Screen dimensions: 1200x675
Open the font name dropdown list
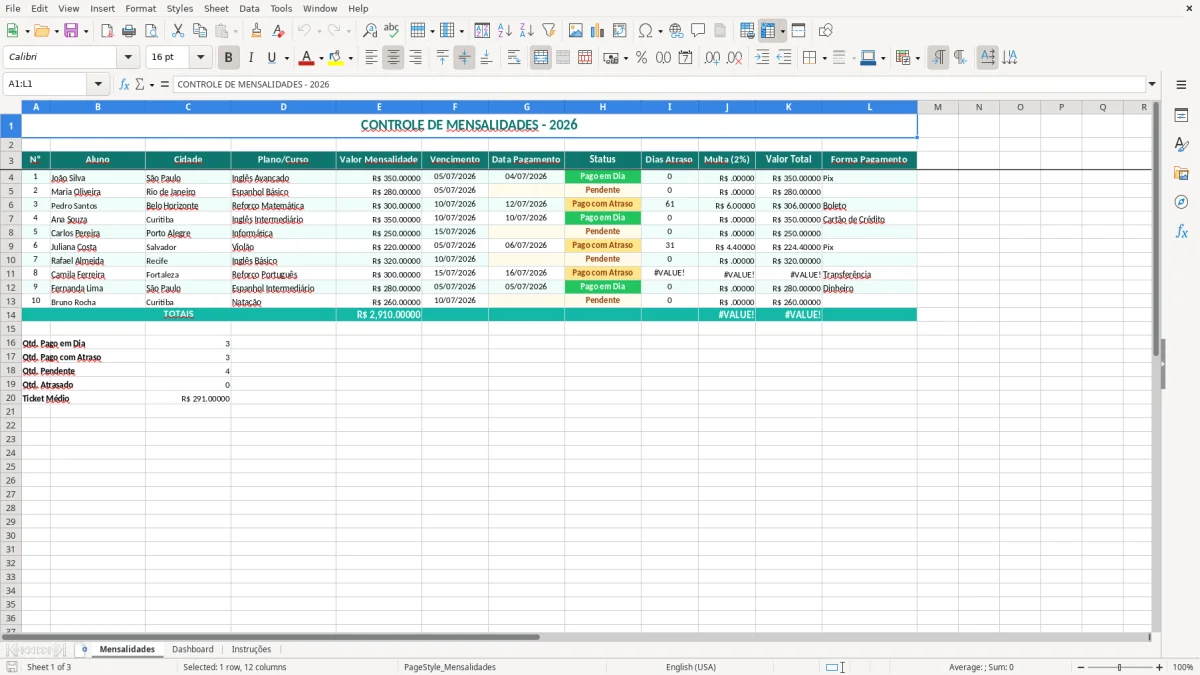128,58
